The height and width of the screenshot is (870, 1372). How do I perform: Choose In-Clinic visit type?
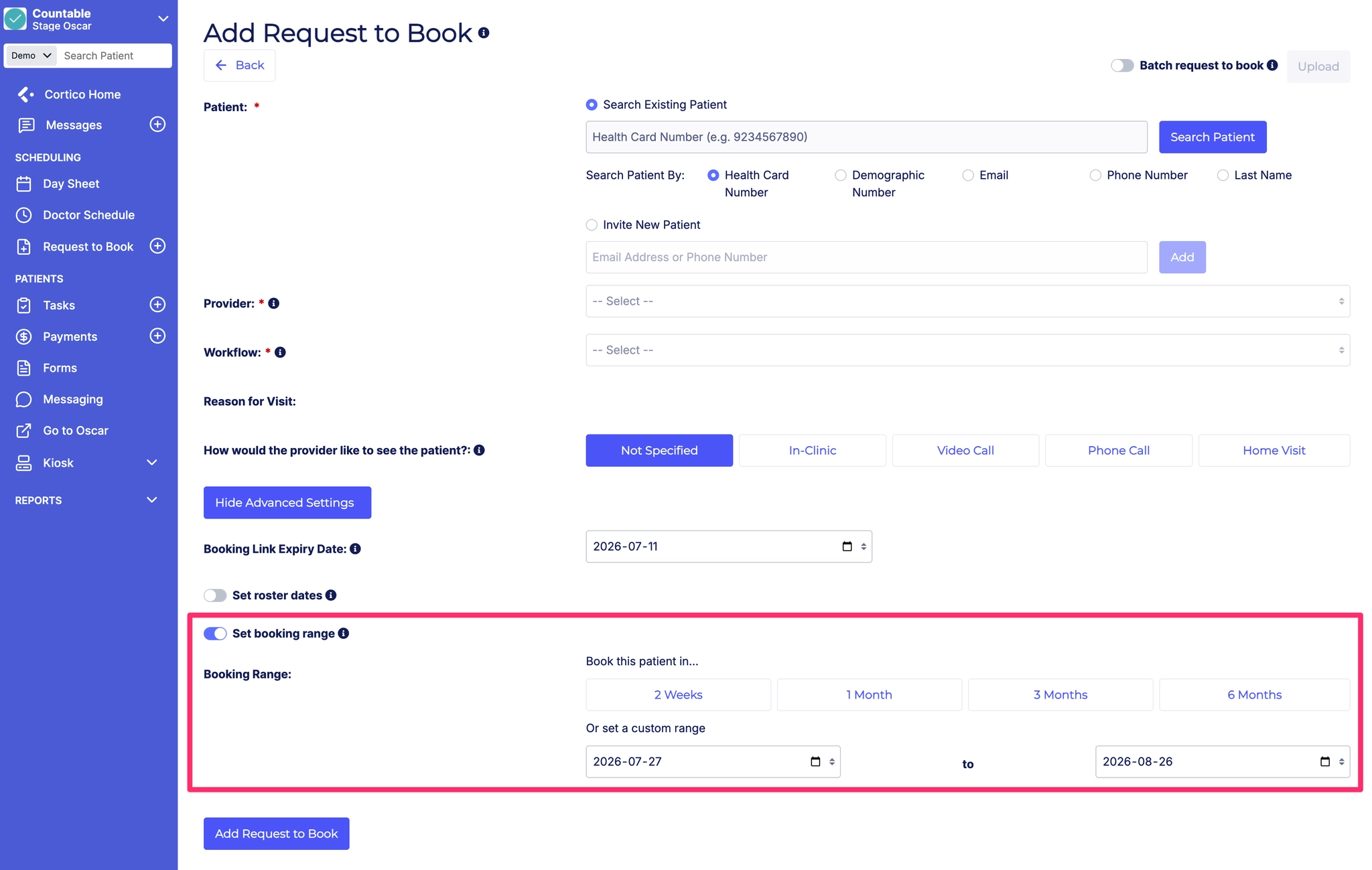[x=813, y=451]
